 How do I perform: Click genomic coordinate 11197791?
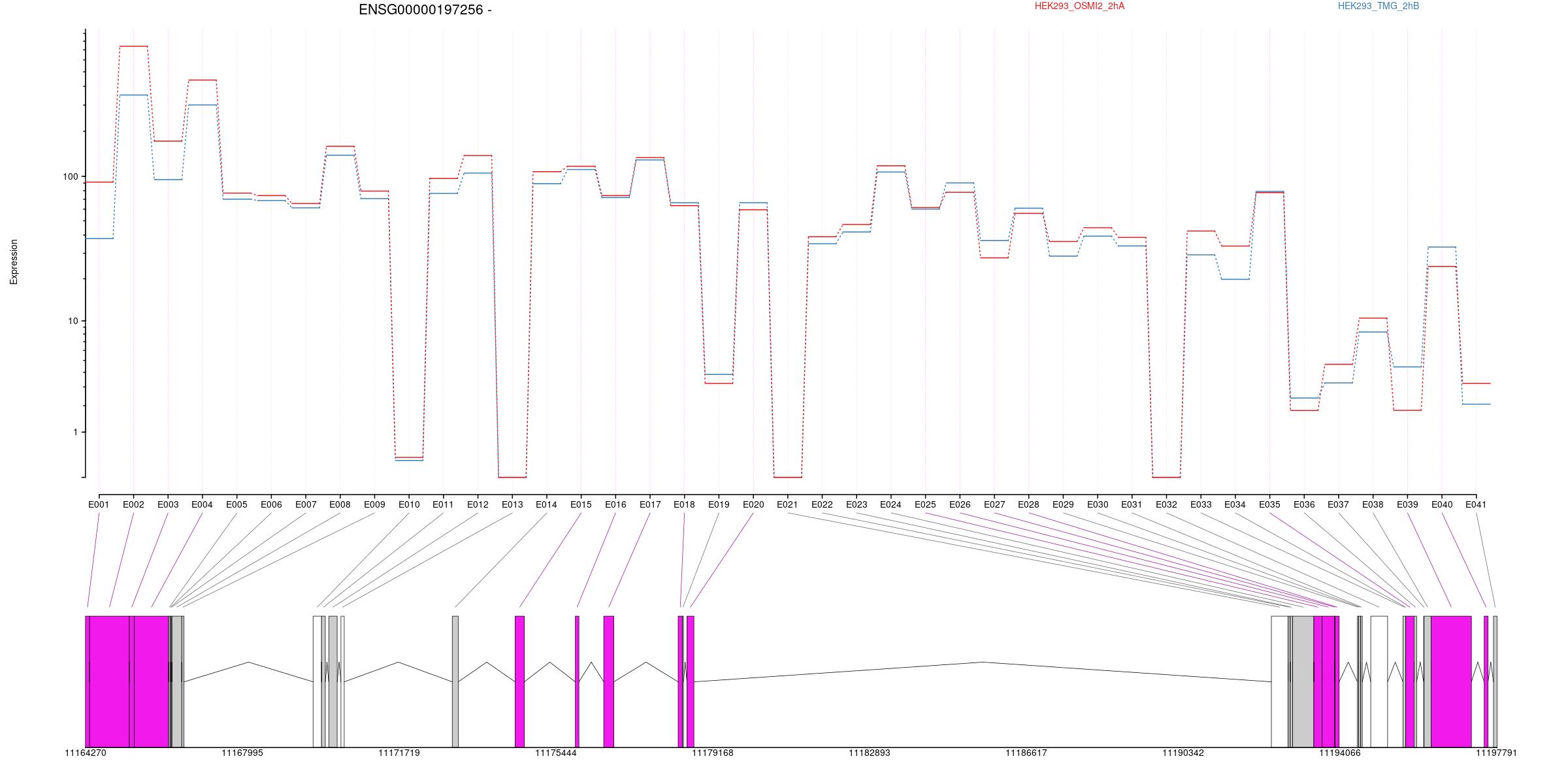1496,753
